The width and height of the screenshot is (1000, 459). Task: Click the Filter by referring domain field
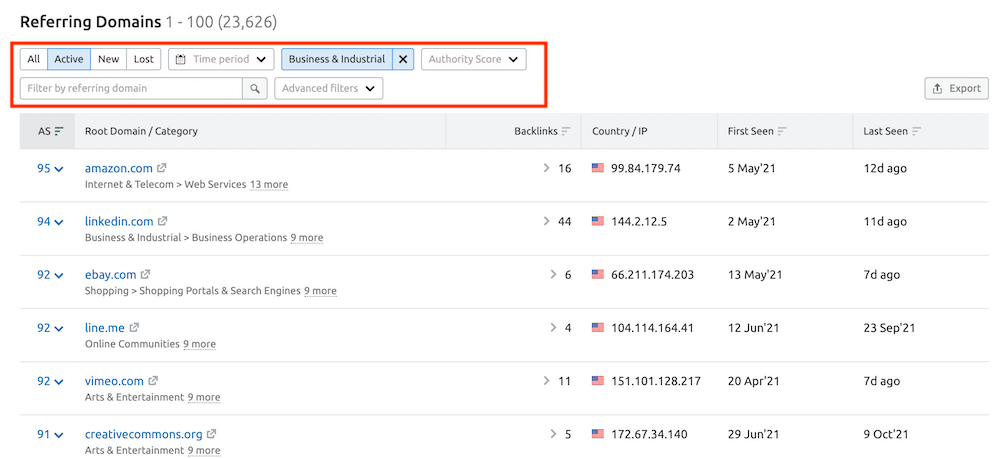(x=131, y=88)
